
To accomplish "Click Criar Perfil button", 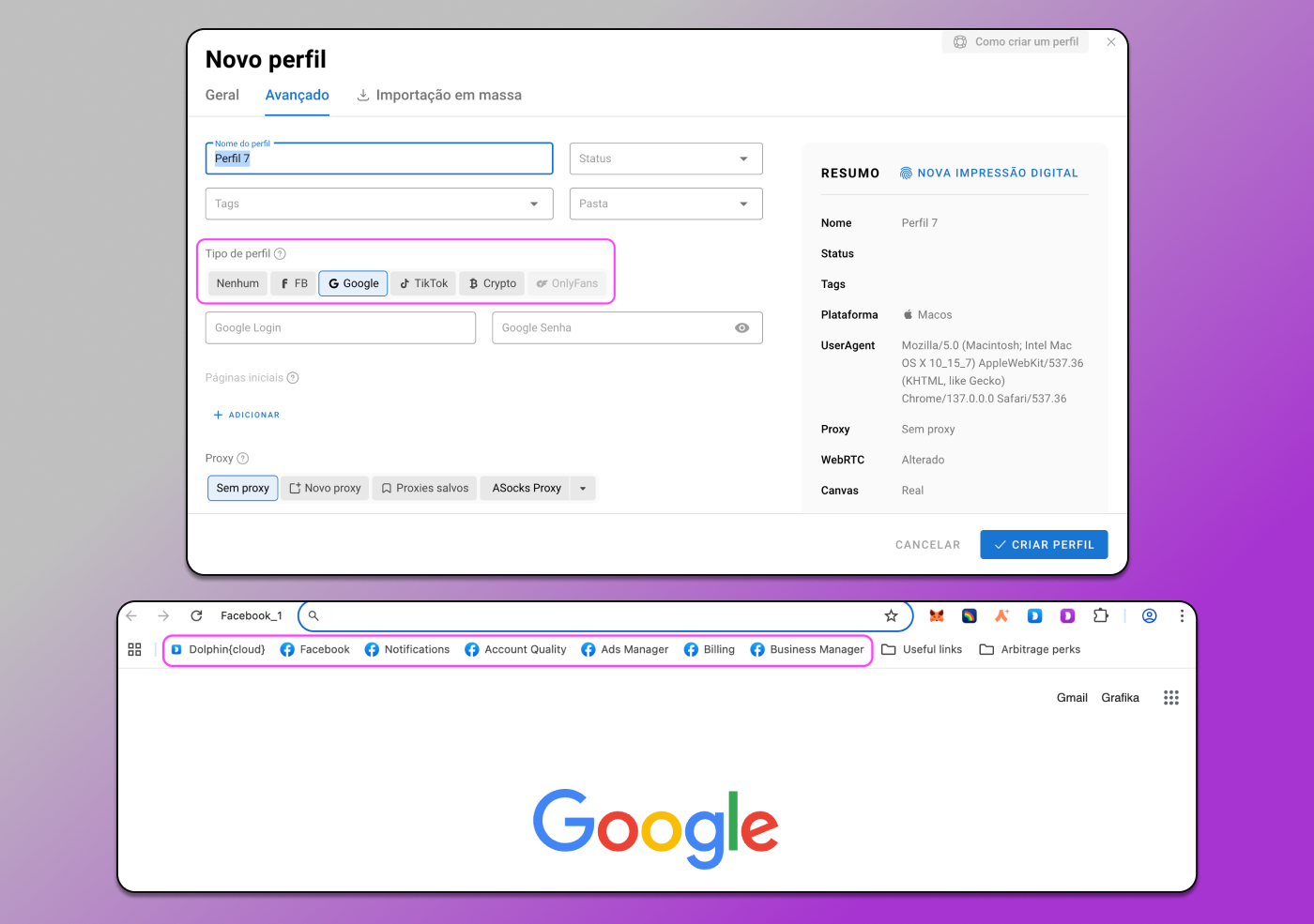I will click(1044, 544).
